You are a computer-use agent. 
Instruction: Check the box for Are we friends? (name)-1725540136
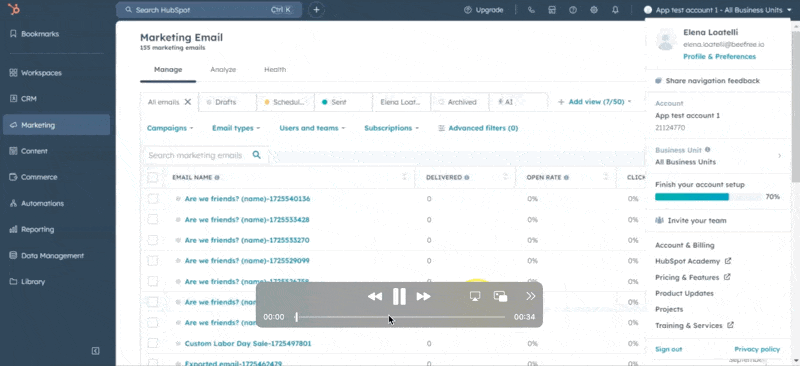(x=153, y=199)
